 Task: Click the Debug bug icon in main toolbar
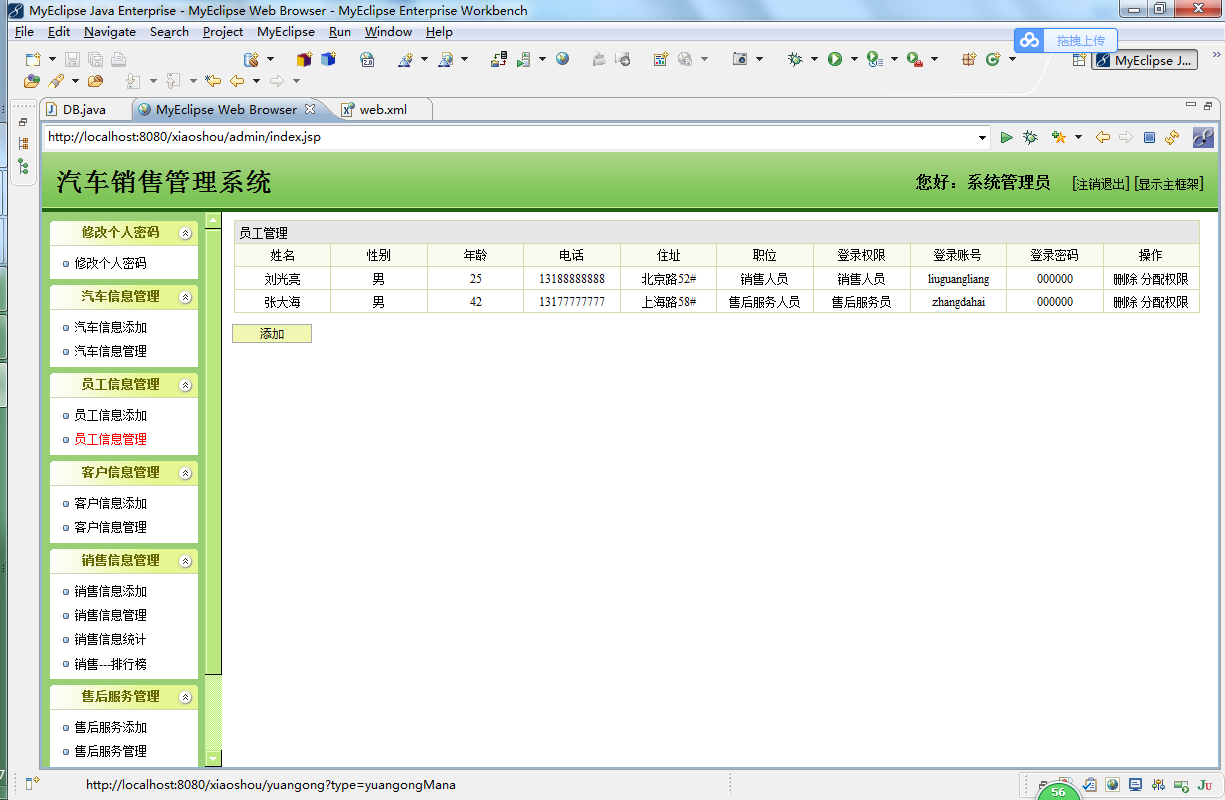coord(795,60)
